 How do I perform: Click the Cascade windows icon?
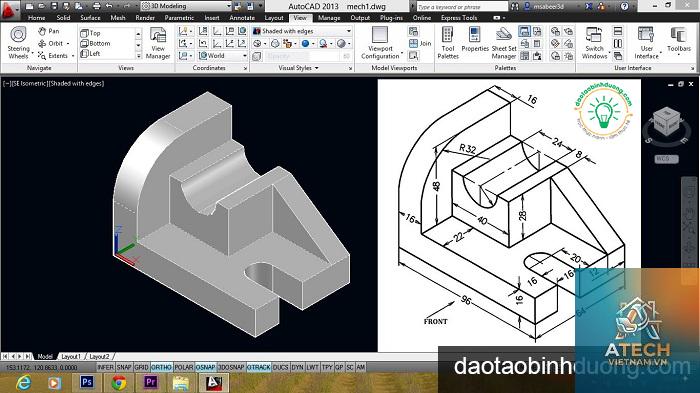(x=618, y=56)
